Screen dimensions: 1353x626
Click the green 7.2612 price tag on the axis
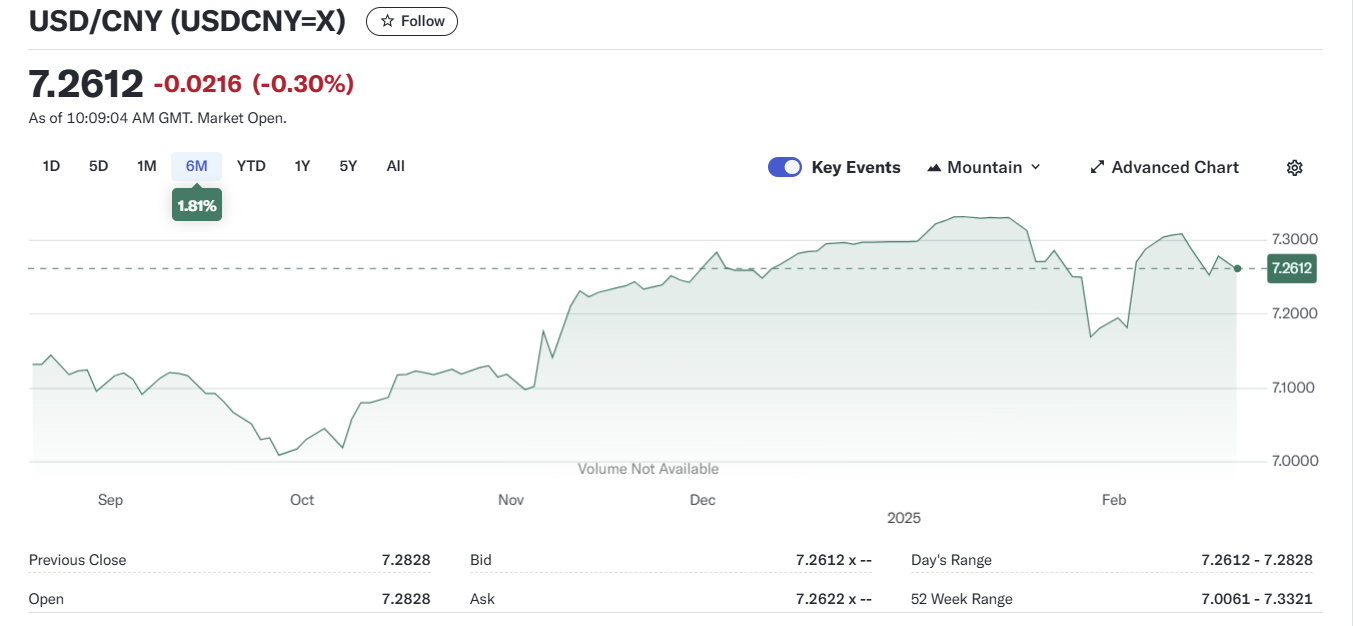tap(1292, 268)
